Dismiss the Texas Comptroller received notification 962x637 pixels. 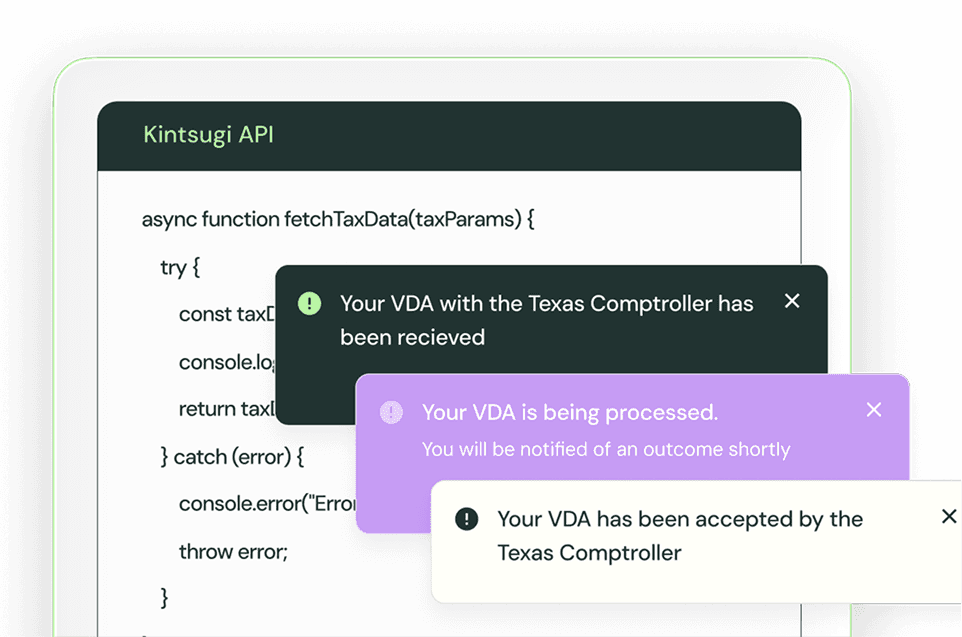coord(792,301)
